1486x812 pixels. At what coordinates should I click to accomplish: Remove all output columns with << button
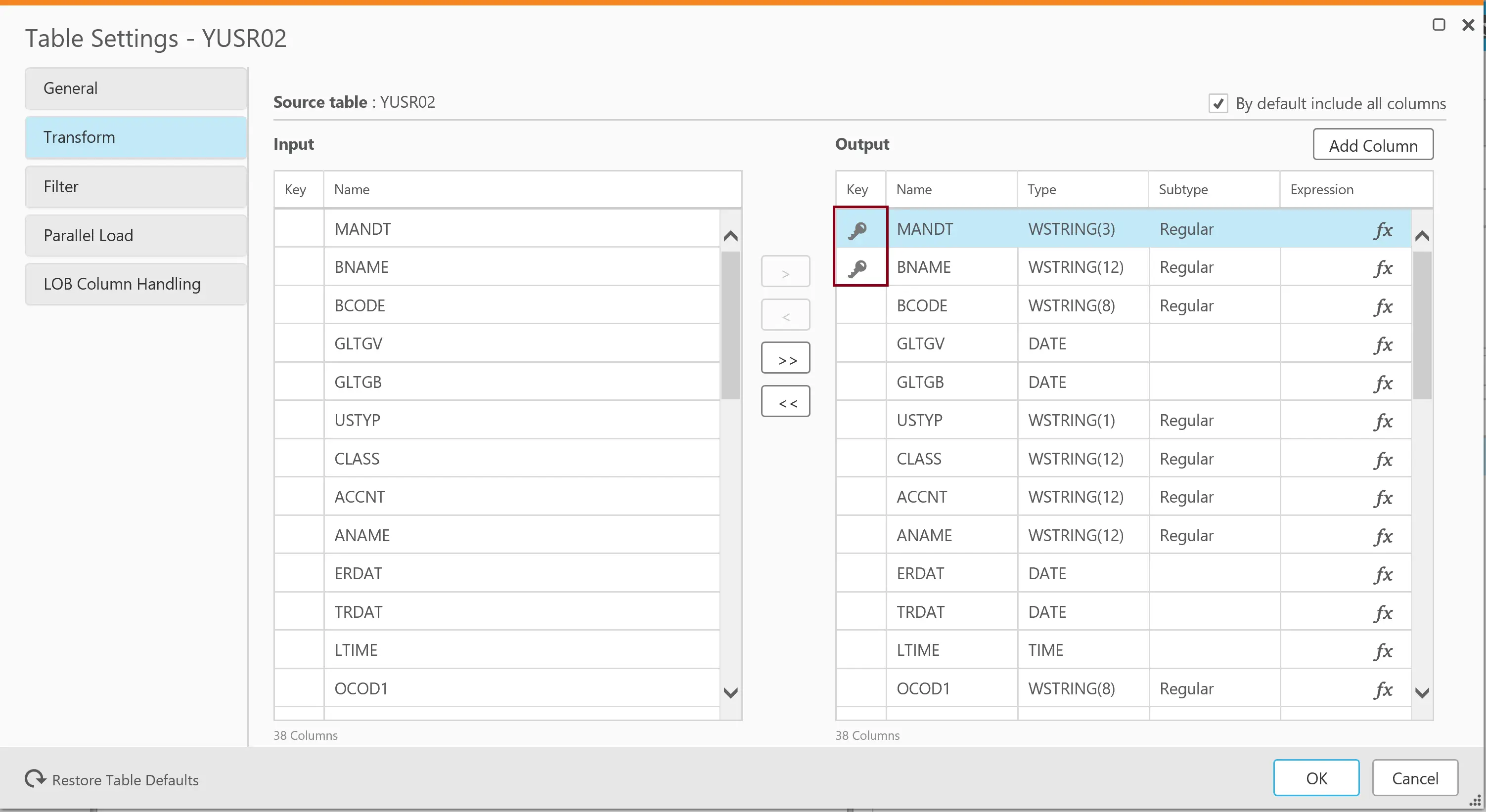[x=785, y=401]
